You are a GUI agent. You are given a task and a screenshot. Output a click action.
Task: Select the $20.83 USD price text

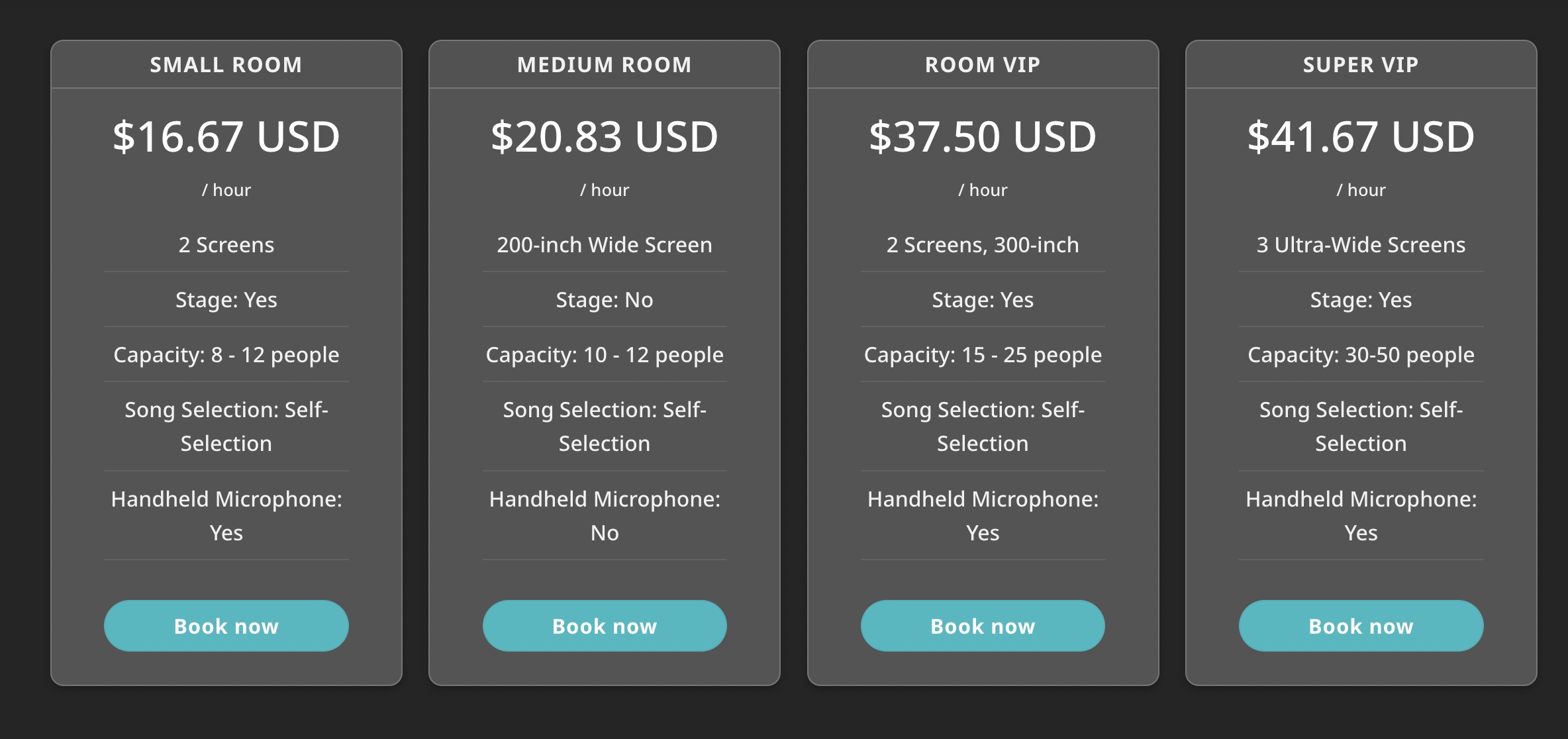[x=604, y=137]
